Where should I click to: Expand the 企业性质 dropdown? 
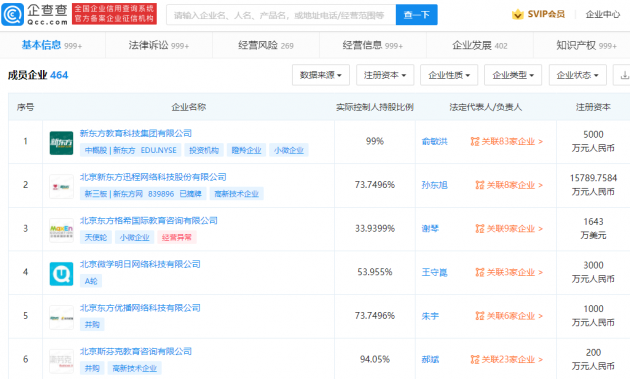449,75
